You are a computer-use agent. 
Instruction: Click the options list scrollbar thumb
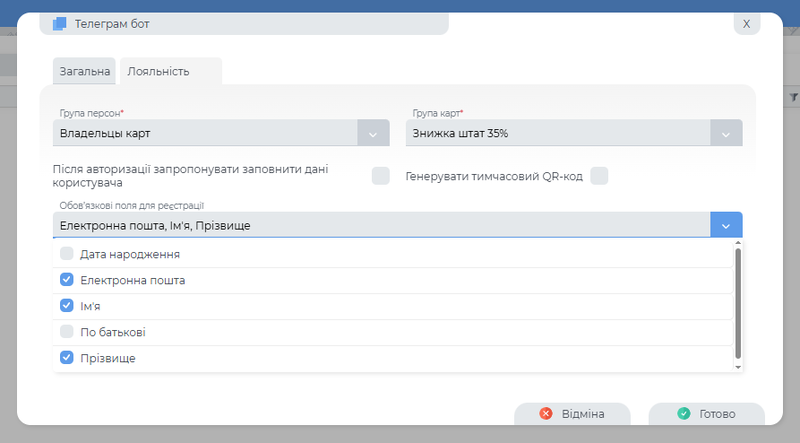(x=738, y=300)
